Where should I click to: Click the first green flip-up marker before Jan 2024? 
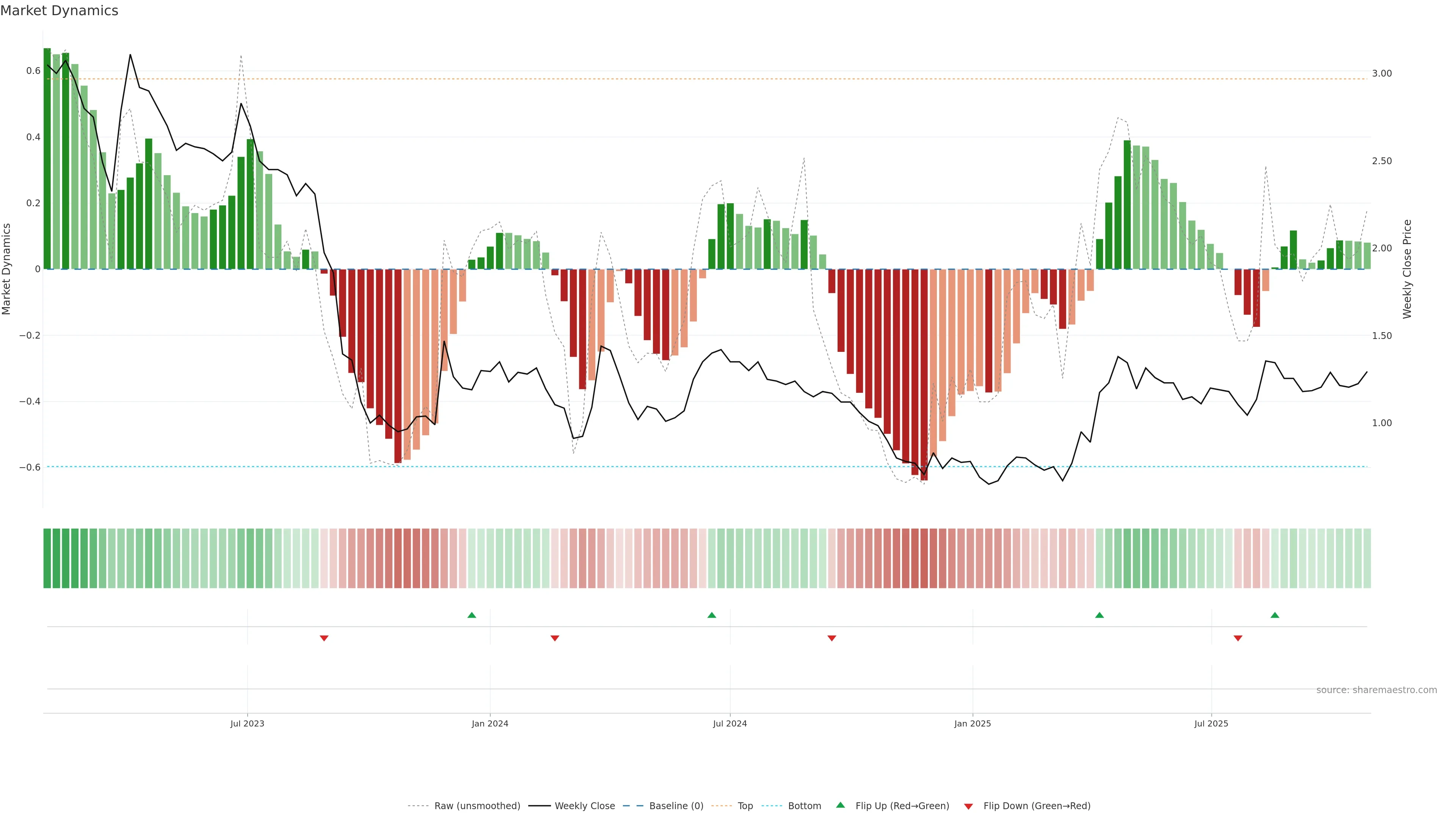[471, 615]
